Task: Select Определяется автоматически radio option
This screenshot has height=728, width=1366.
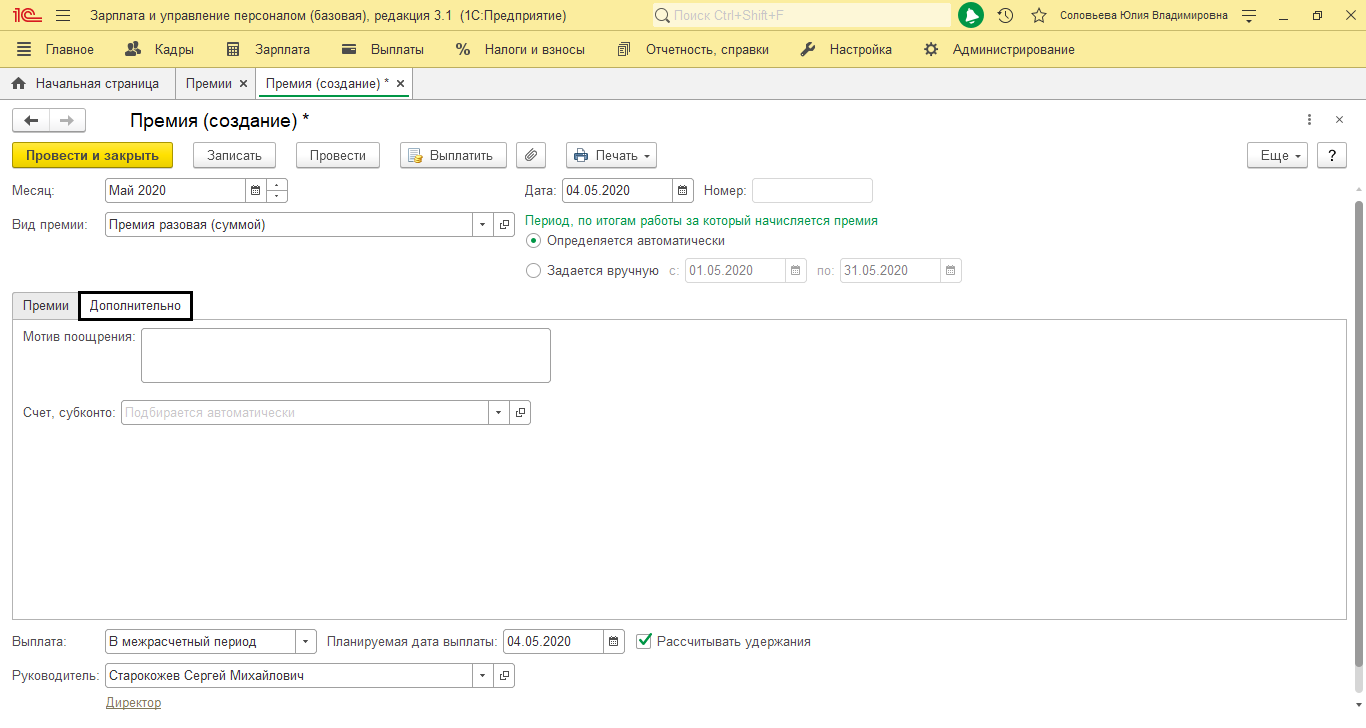Action: 533,241
